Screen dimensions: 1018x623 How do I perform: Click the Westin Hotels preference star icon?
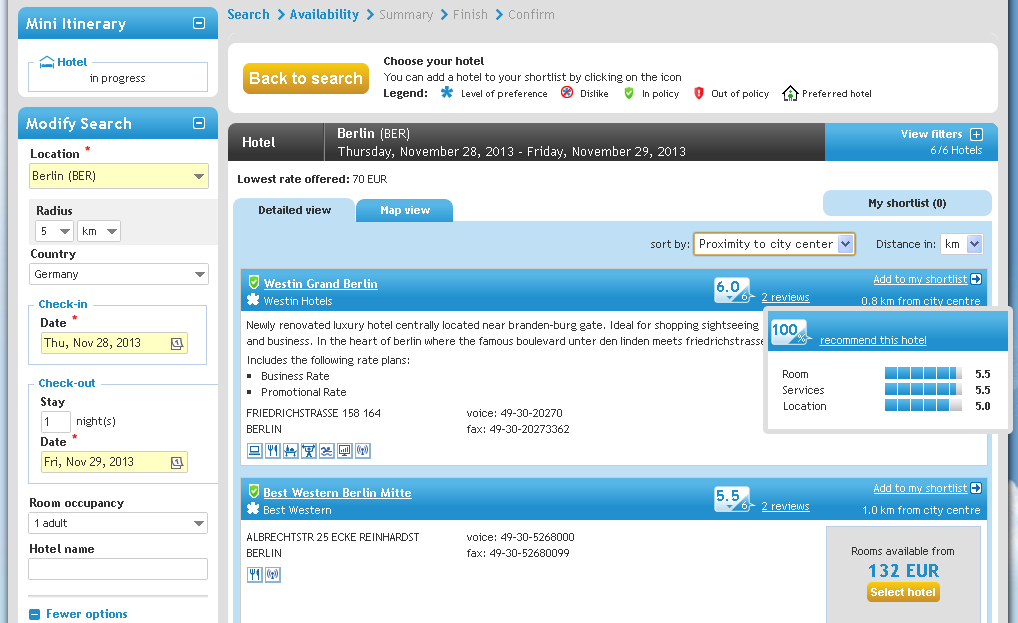pyautogui.click(x=253, y=300)
